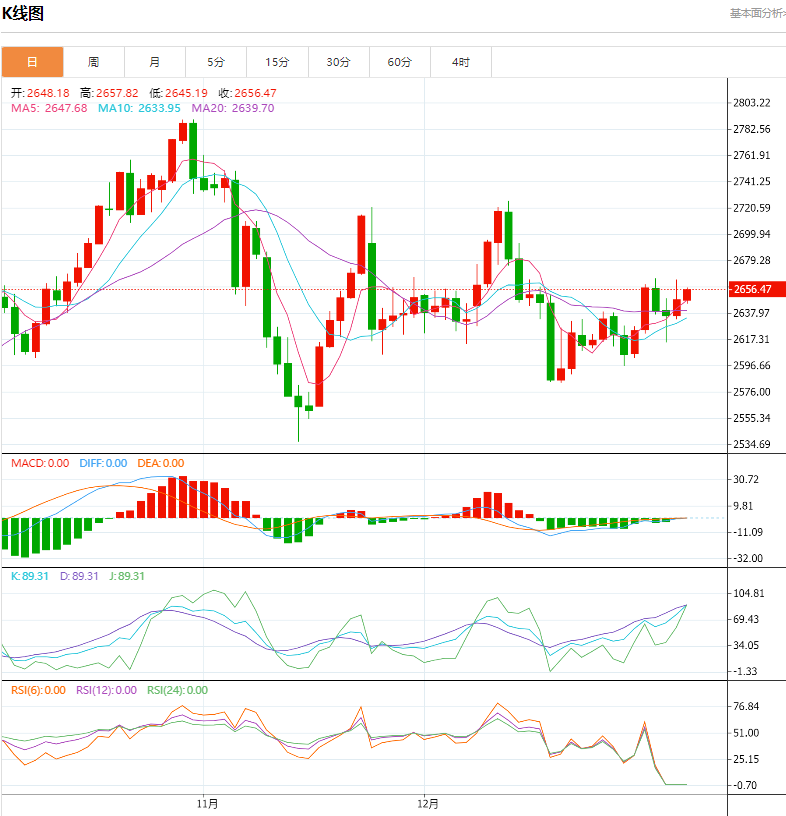
Task: Click the 11月 time axis marker
Action: (207, 803)
